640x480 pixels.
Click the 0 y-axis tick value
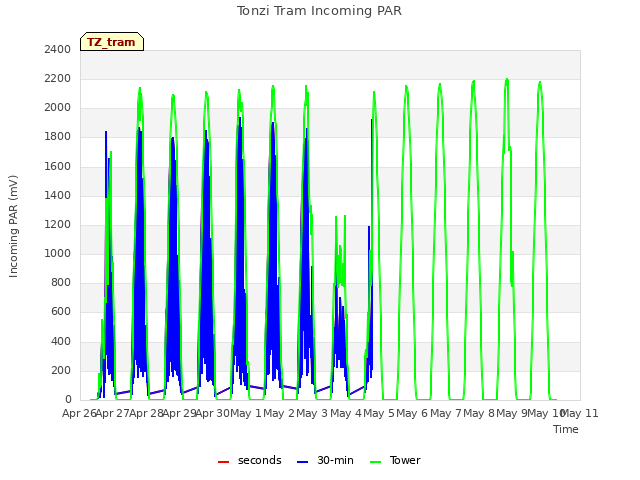pyautogui.click(x=68, y=400)
